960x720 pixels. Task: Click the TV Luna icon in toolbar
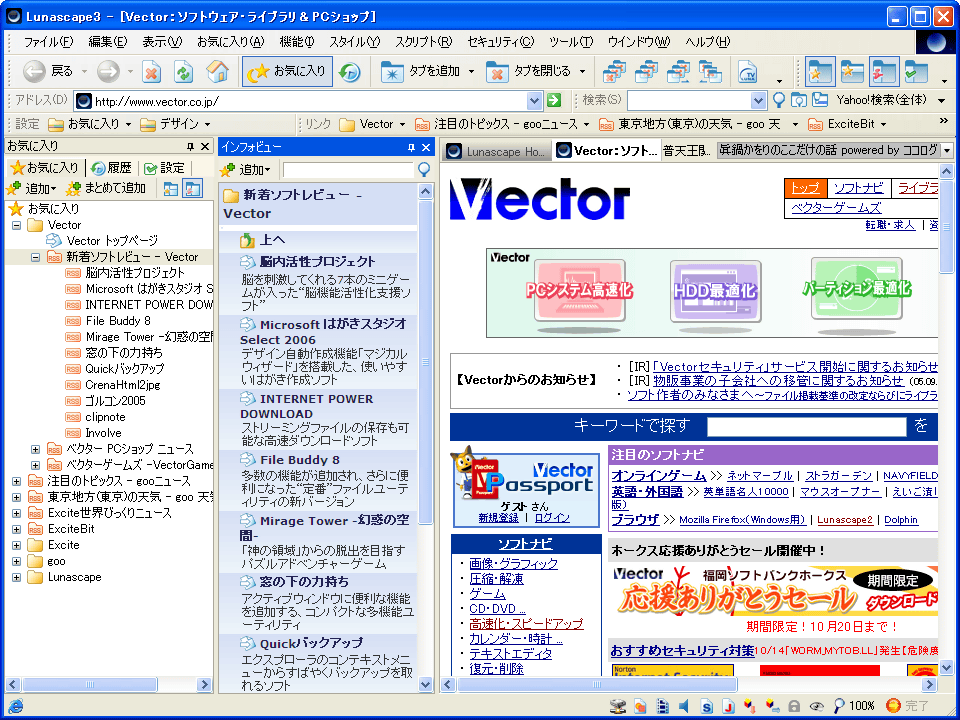click(x=748, y=72)
